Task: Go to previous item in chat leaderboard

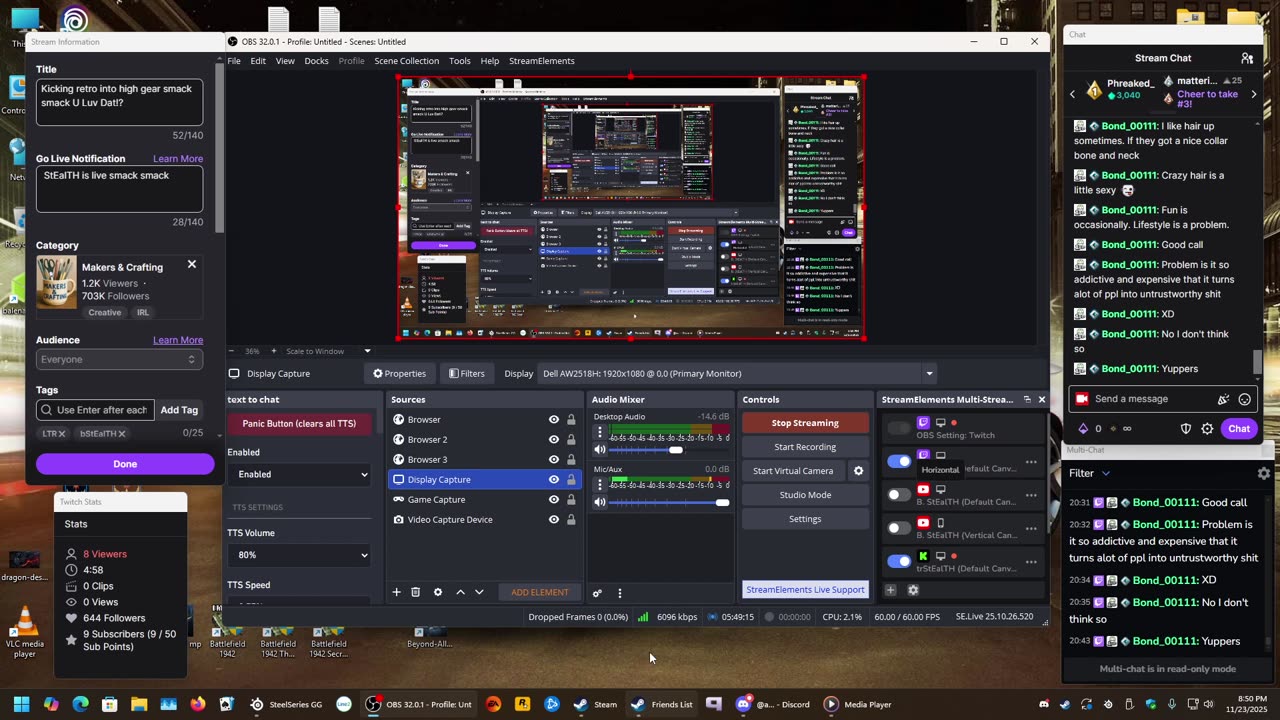Action: pos(1073,94)
